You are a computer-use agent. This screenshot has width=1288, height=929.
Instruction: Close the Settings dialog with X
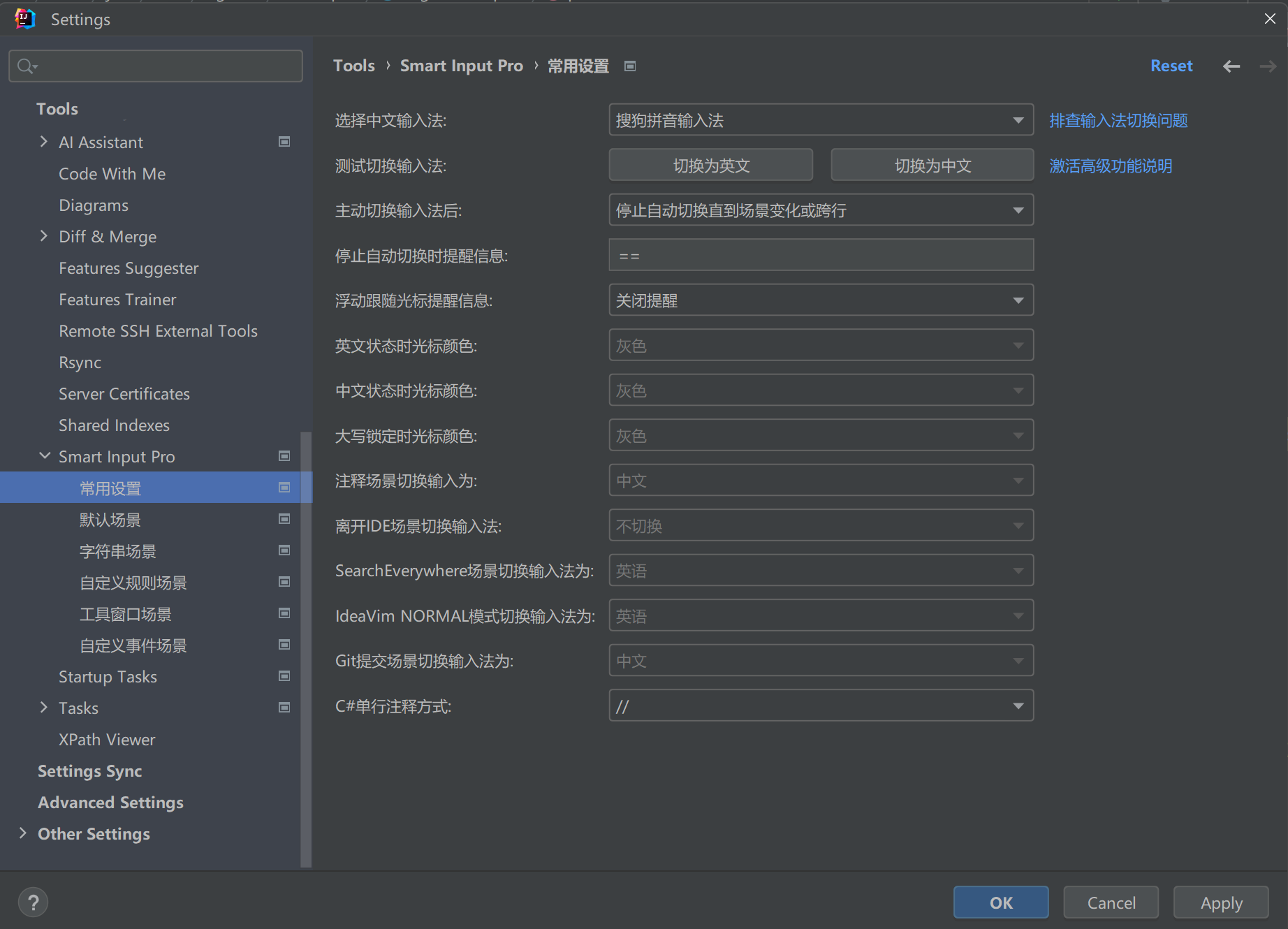click(1270, 19)
